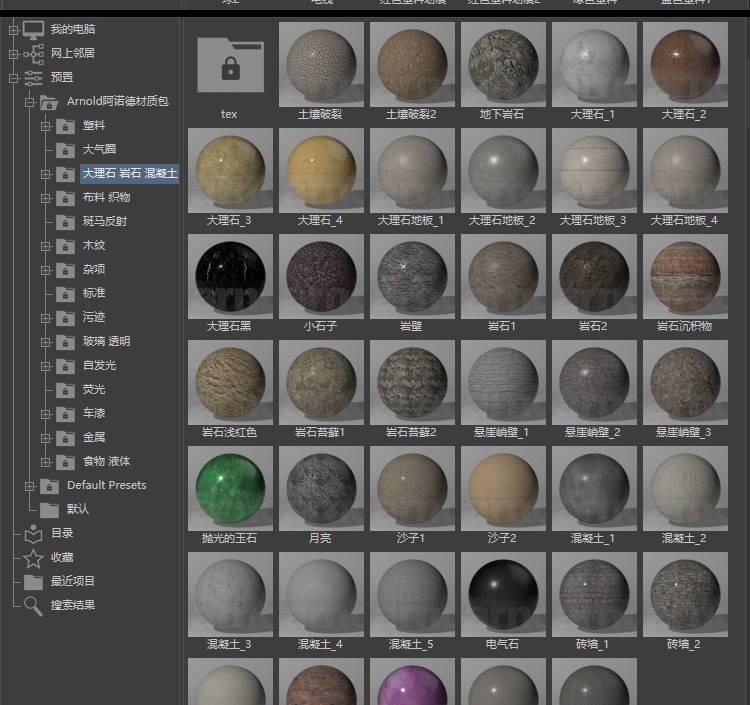The width and height of the screenshot is (750, 705).
Task: Select the 大理石_4 yellow sphere
Action: click(x=321, y=170)
